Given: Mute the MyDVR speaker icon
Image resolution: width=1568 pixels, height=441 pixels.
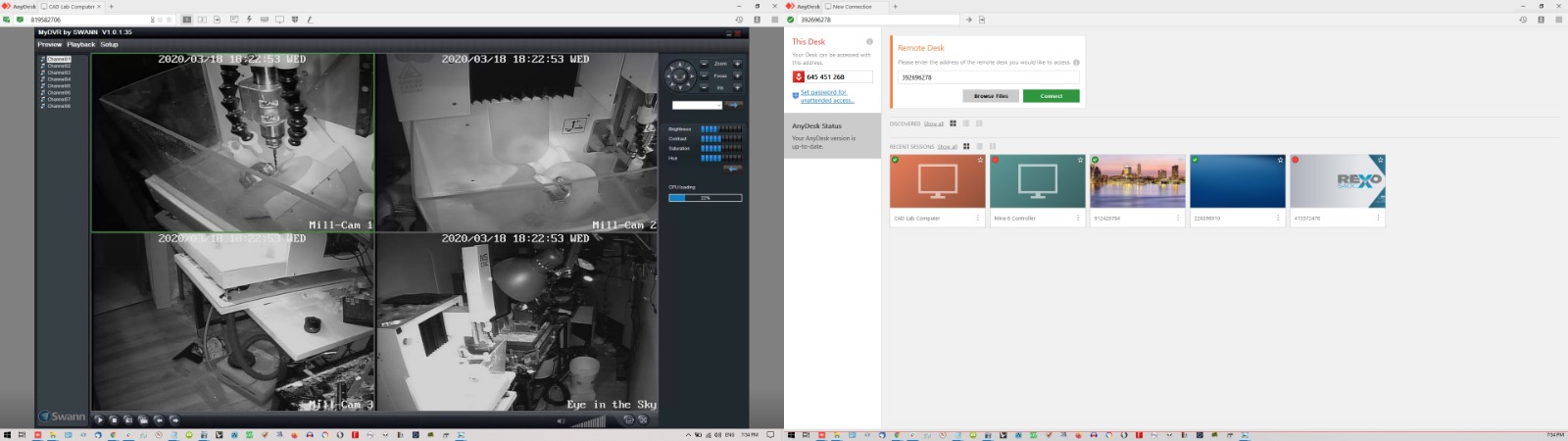Looking at the screenshot, I should point(562,420).
